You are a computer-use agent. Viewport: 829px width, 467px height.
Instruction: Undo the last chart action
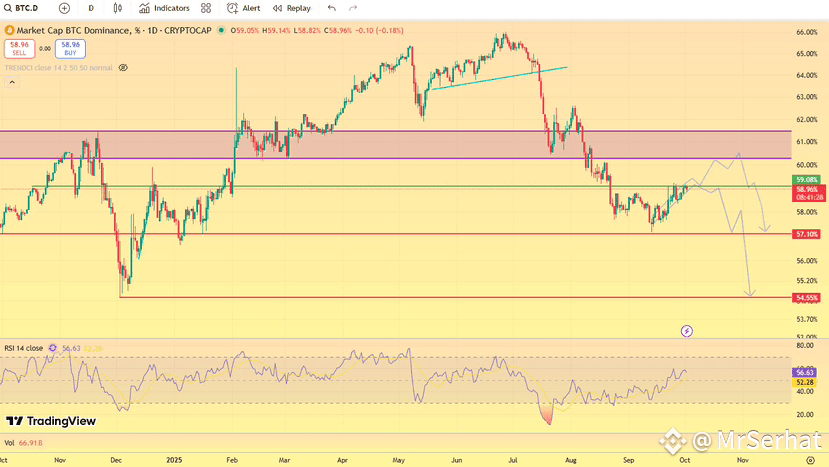coord(331,8)
